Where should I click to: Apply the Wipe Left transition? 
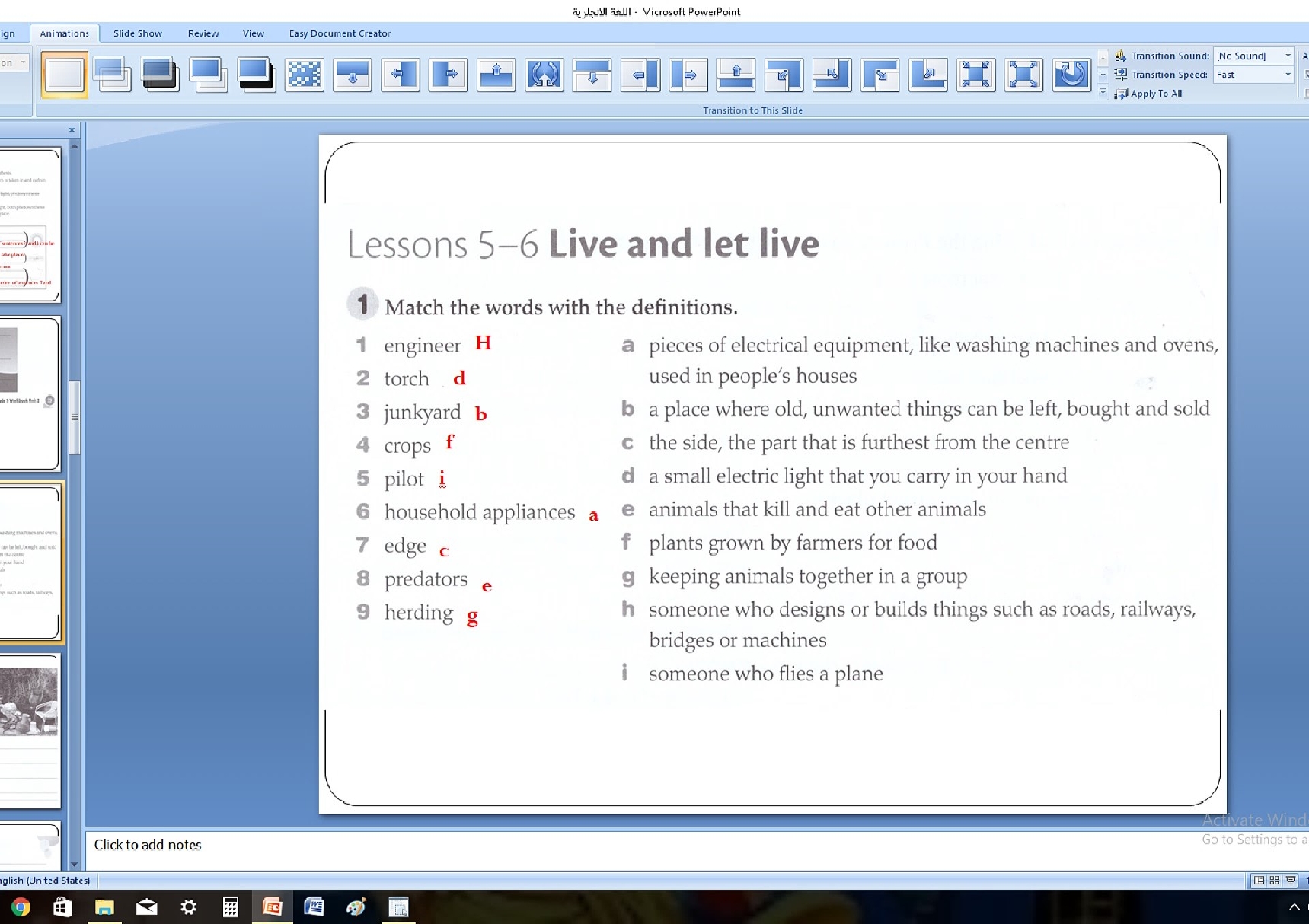click(400, 75)
